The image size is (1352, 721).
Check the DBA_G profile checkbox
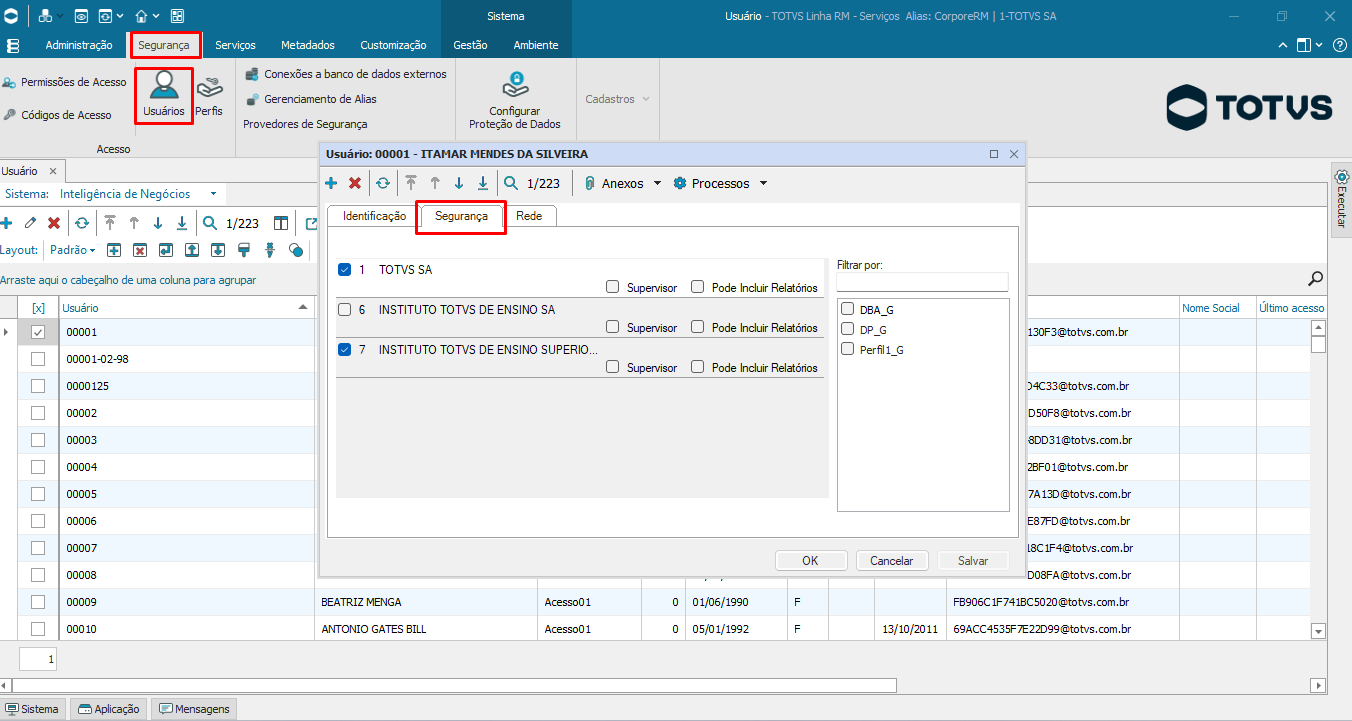(848, 310)
